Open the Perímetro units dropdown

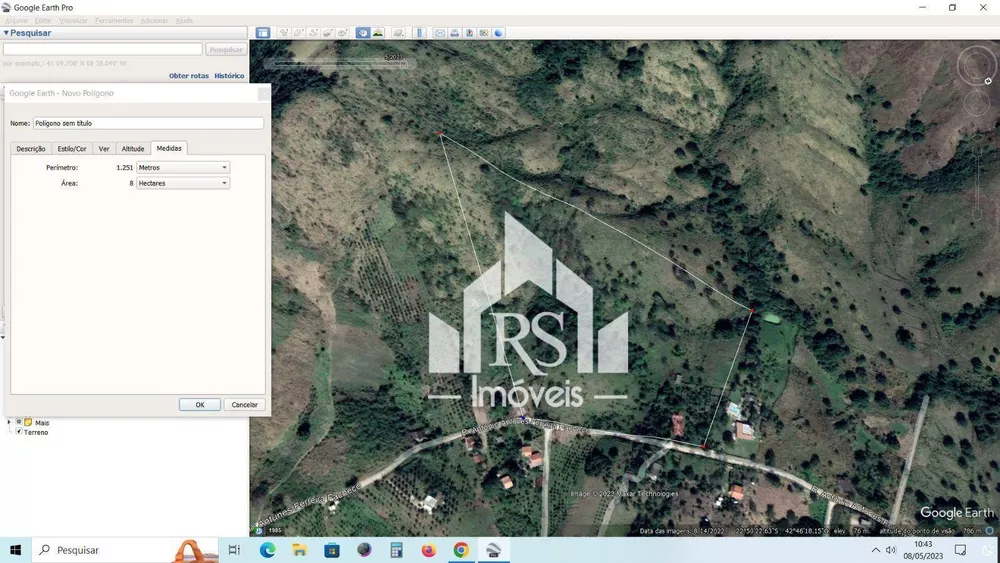[182, 167]
